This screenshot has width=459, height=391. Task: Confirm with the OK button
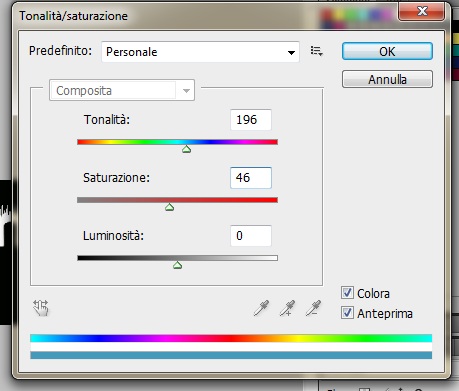pyautogui.click(x=387, y=51)
